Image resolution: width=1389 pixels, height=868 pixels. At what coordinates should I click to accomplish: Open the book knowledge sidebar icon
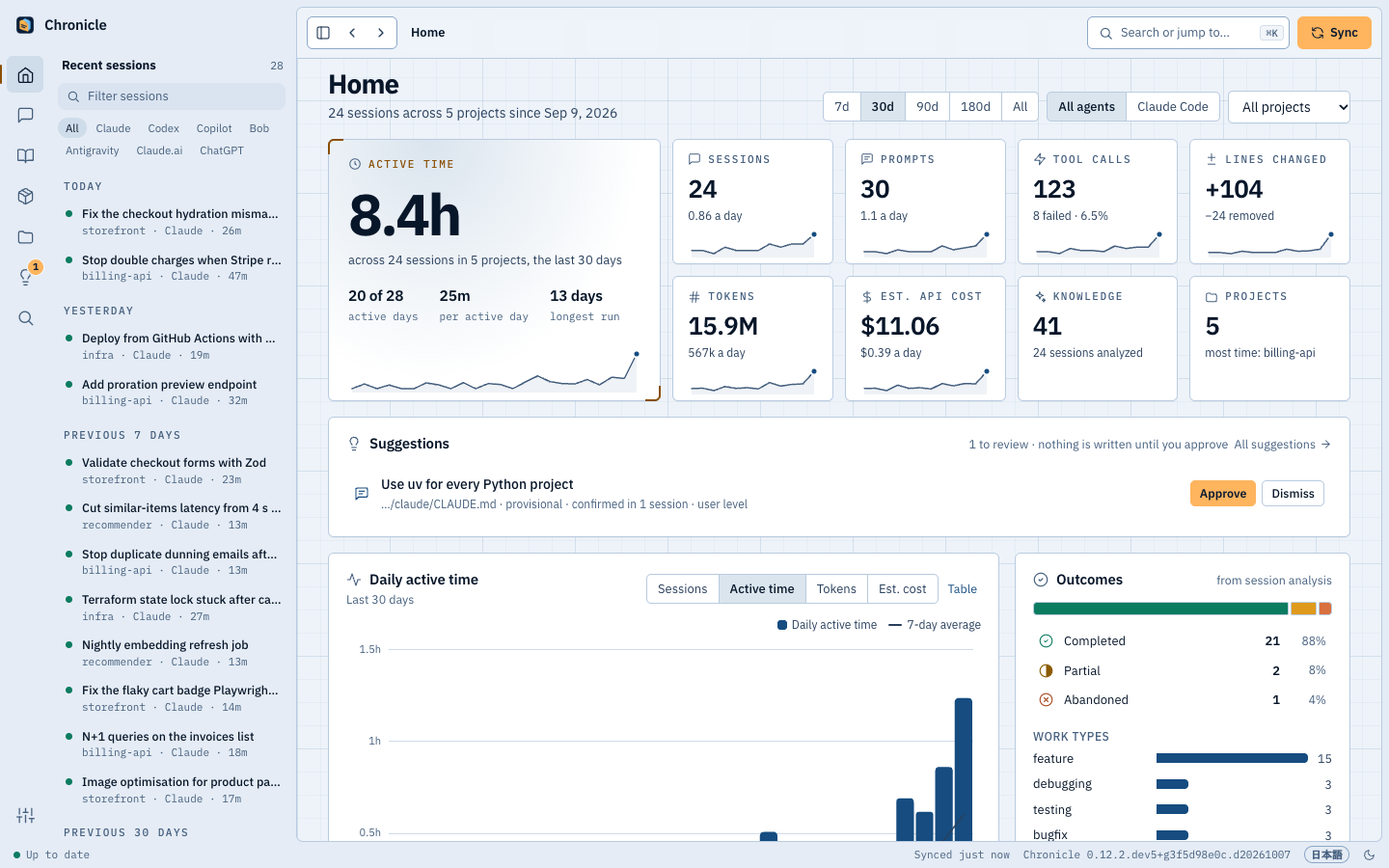pyautogui.click(x=26, y=156)
